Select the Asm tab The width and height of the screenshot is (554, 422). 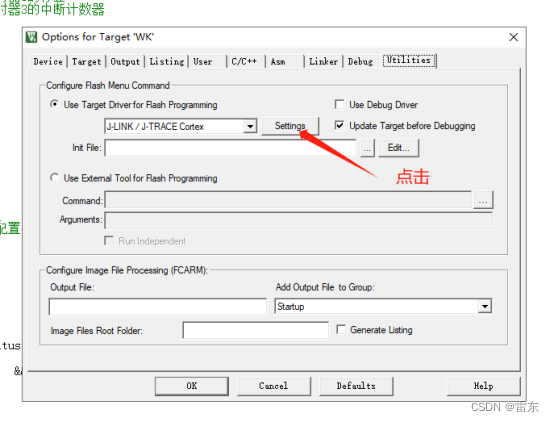click(x=278, y=61)
